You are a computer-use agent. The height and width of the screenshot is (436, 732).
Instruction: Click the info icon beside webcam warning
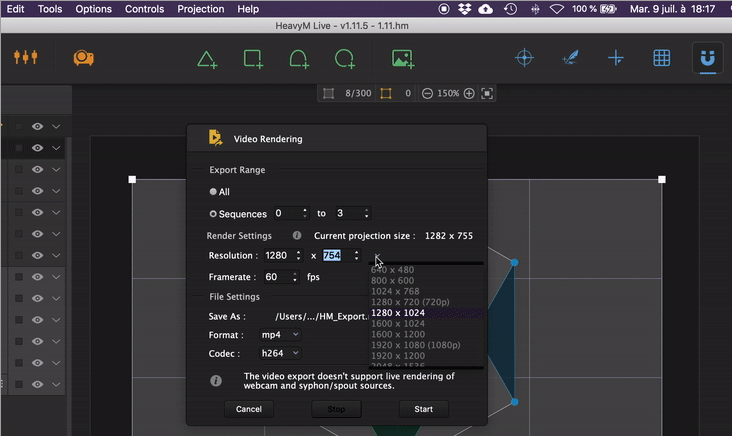tap(216, 380)
